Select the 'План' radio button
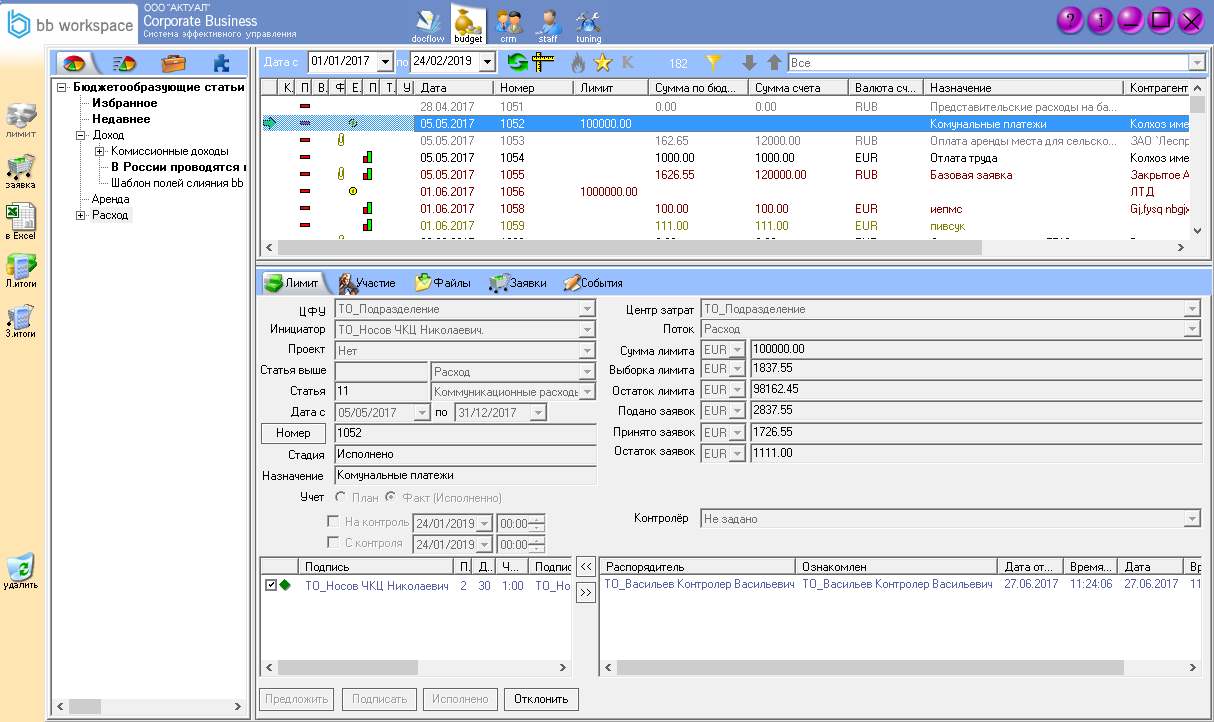 pos(341,497)
